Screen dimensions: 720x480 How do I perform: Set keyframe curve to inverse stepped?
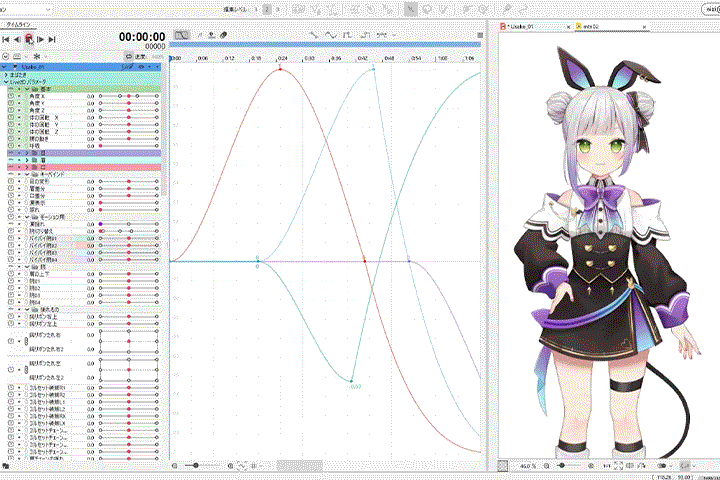365,35
